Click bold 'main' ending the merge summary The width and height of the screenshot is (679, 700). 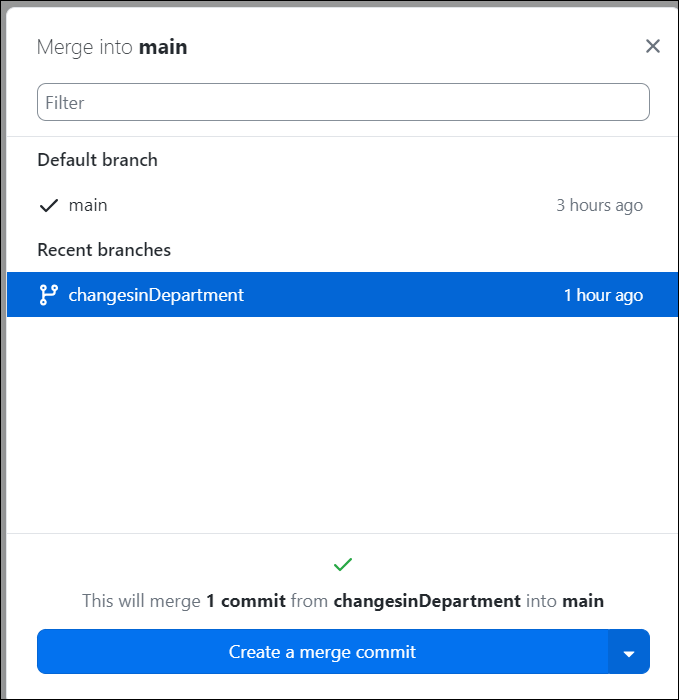[583, 601]
